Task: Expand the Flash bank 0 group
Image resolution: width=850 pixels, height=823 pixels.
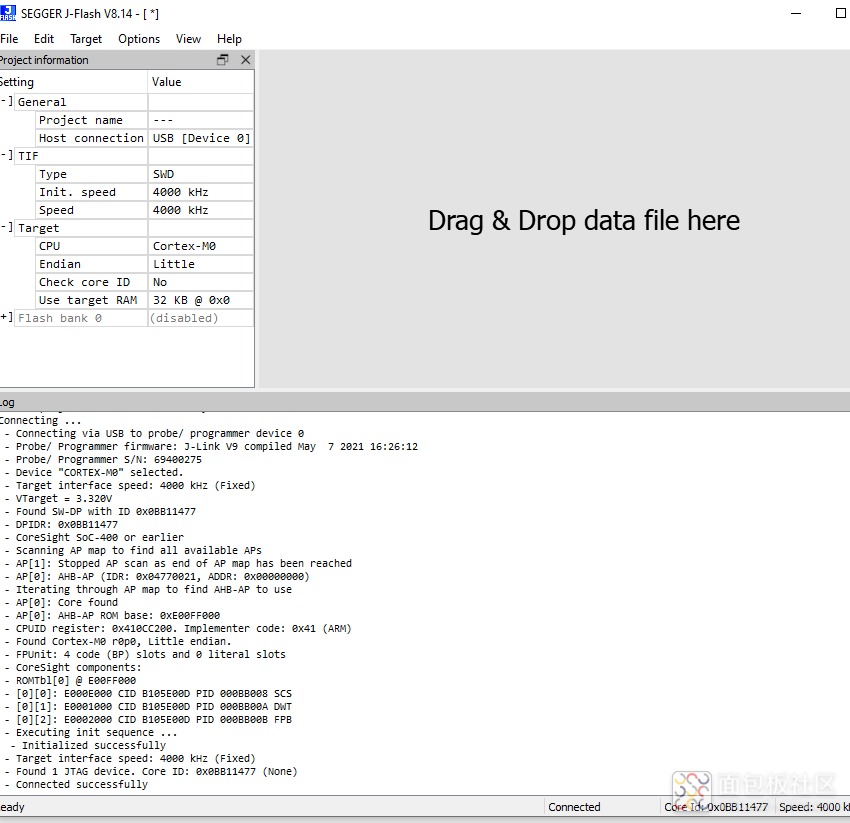Action: point(6,318)
